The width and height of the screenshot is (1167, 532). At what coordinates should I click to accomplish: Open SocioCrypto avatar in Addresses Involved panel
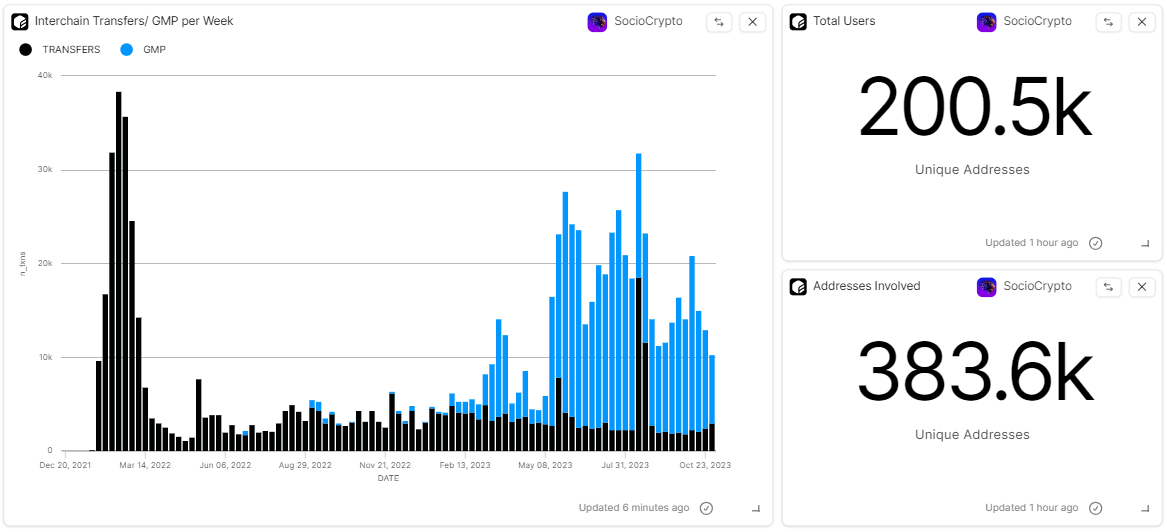click(986, 286)
